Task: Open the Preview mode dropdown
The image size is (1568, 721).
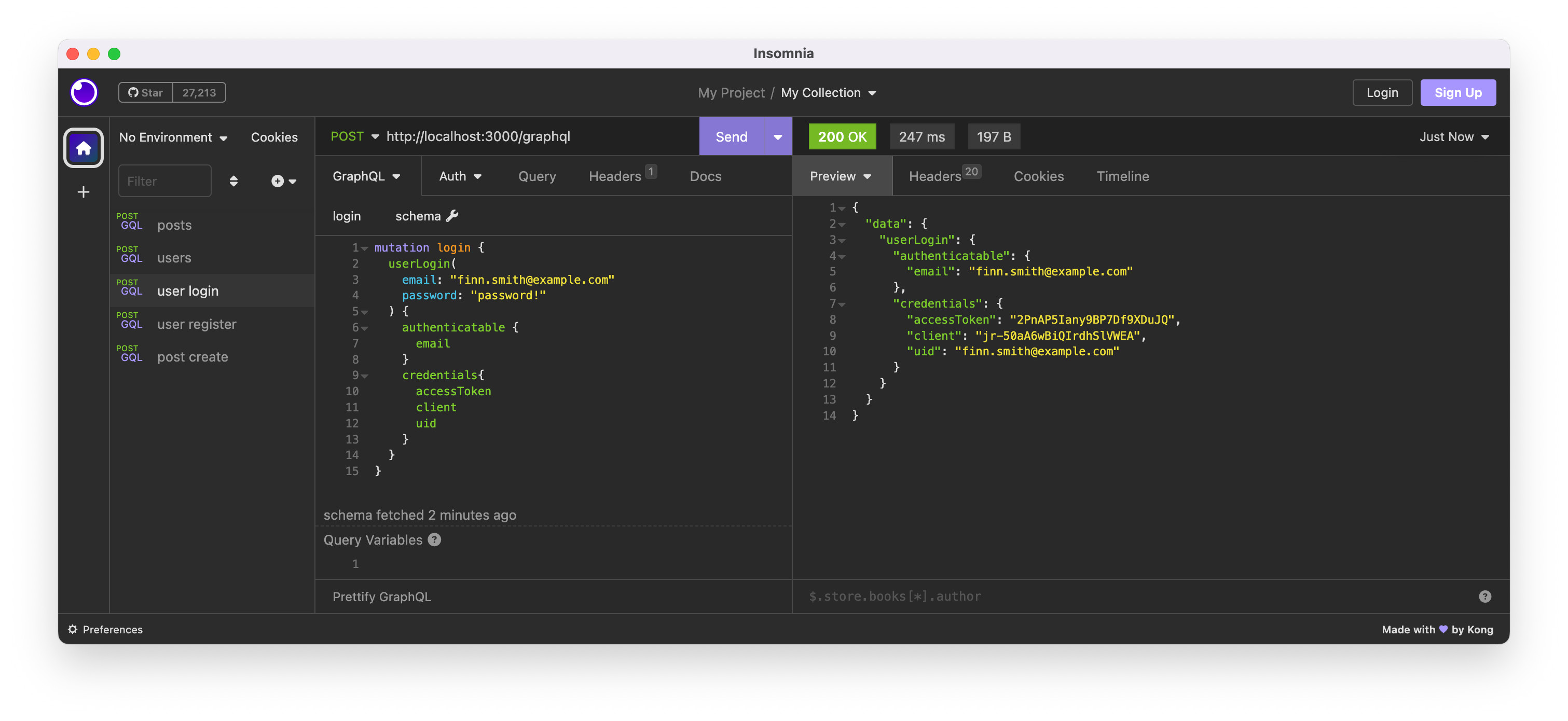Action: [x=841, y=176]
